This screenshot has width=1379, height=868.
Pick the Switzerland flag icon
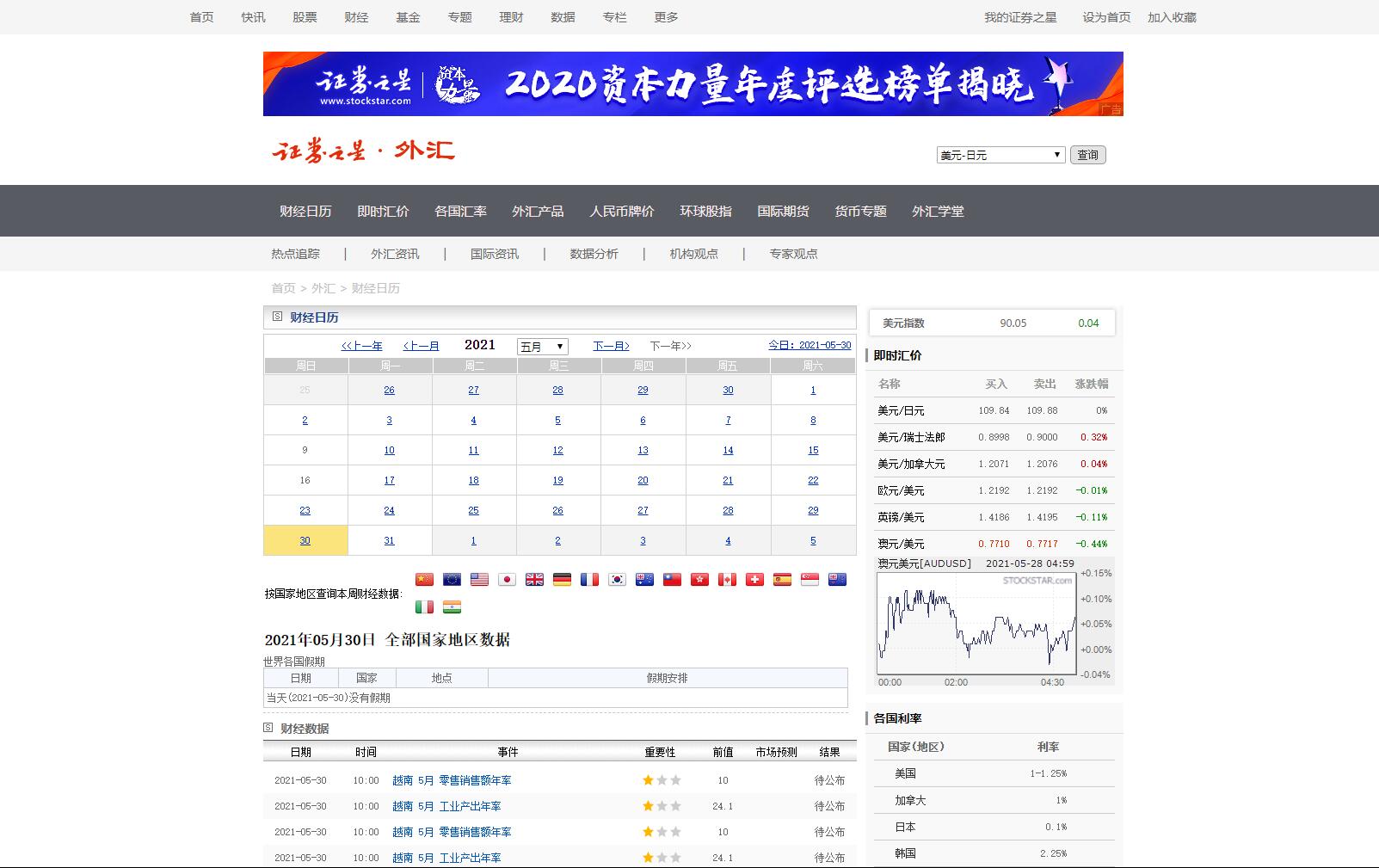tap(754, 580)
